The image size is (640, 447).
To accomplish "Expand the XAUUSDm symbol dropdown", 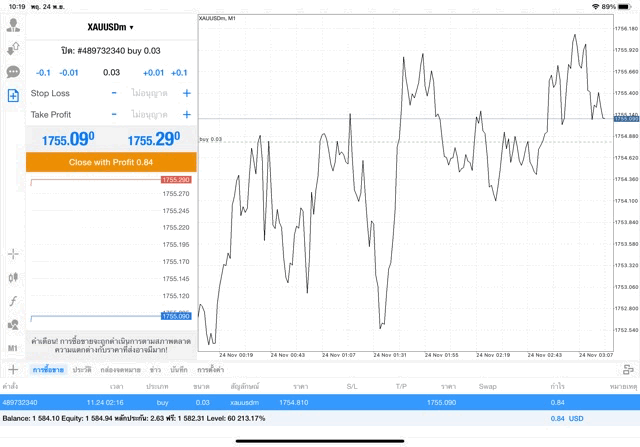I will pos(111,27).
